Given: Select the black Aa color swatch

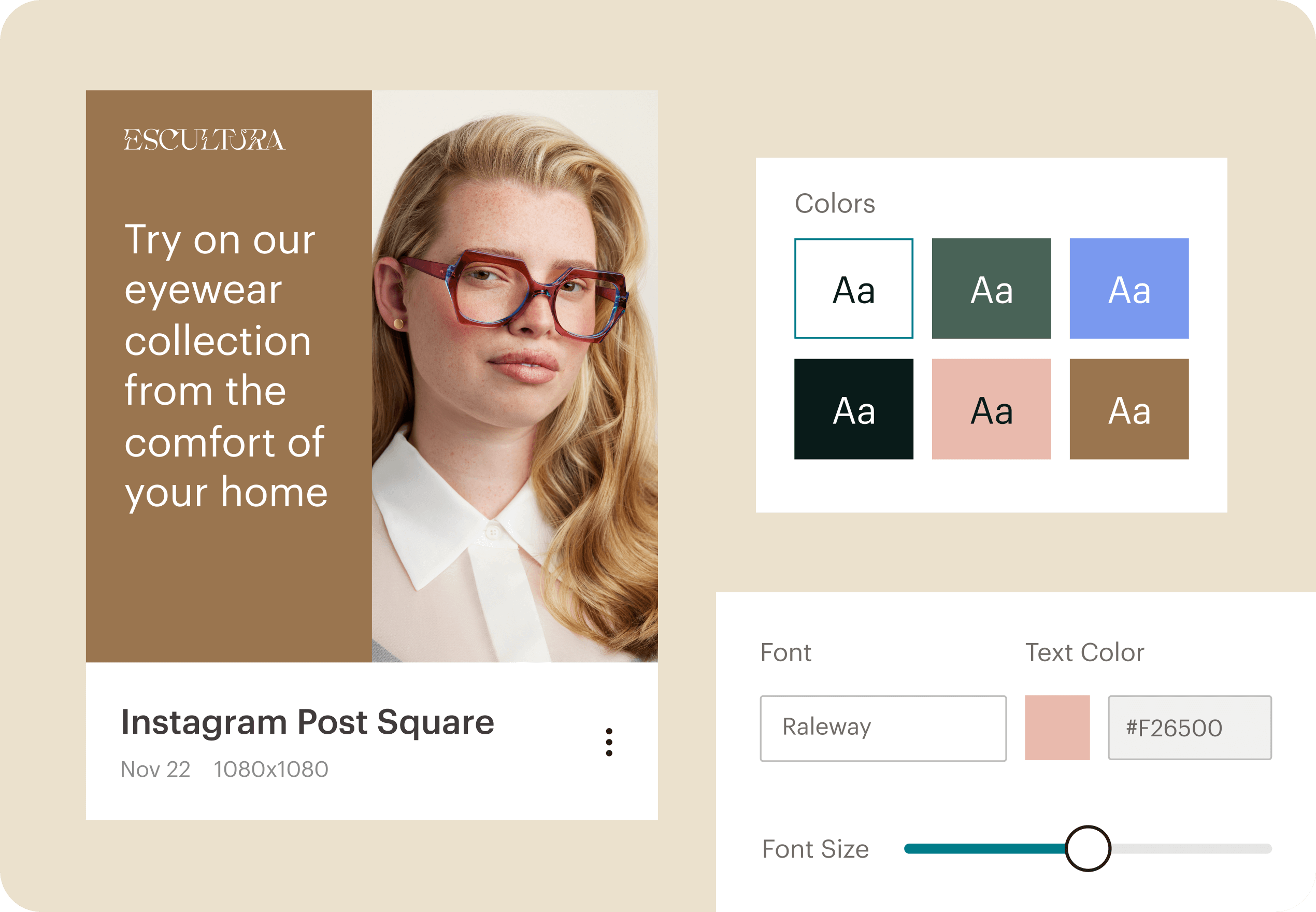Looking at the screenshot, I should (853, 409).
